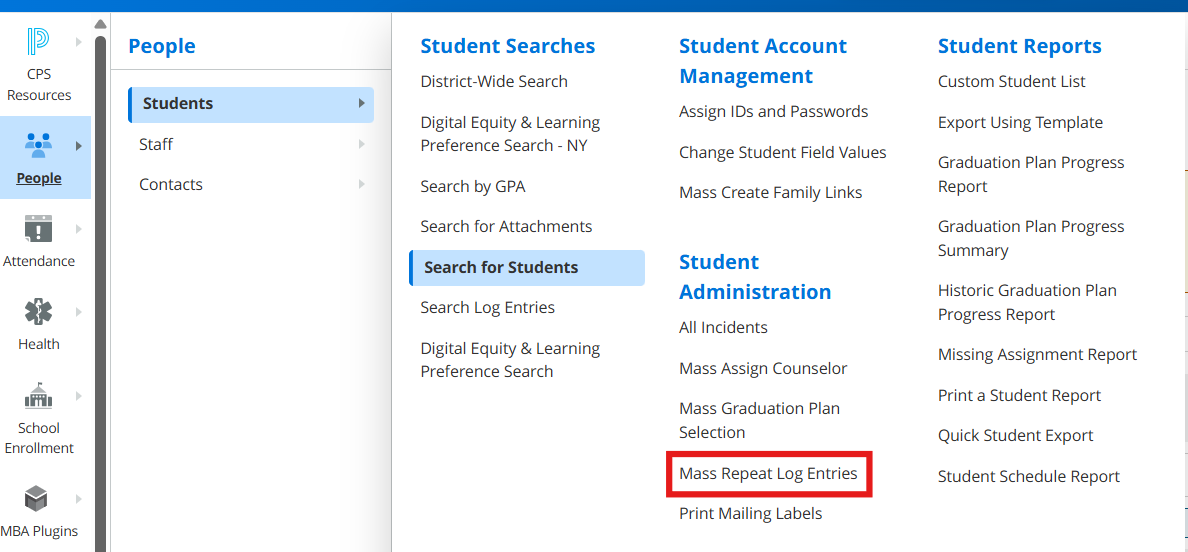The width and height of the screenshot is (1188, 552).
Task: Select Students in the People menu
Action: [251, 104]
